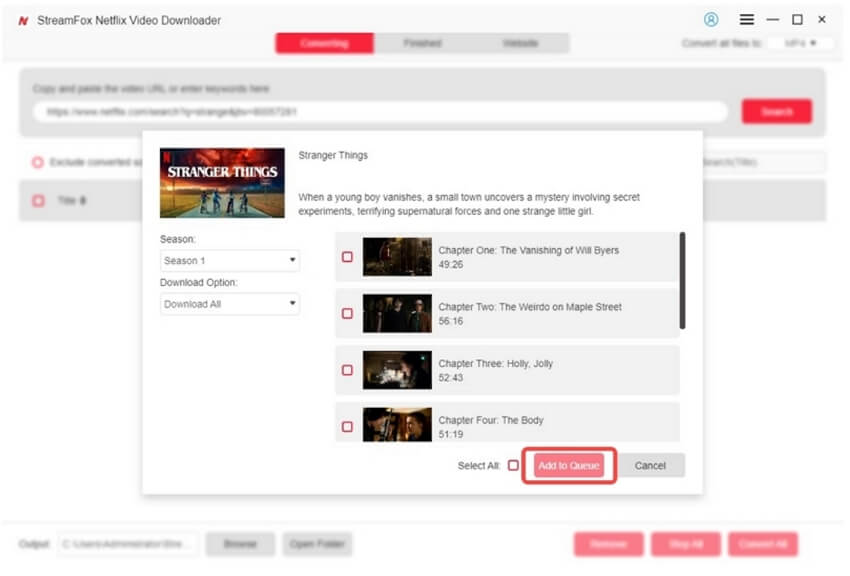This screenshot has width=850, height=576.
Task: Click the Add to Queue button
Action: (569, 465)
